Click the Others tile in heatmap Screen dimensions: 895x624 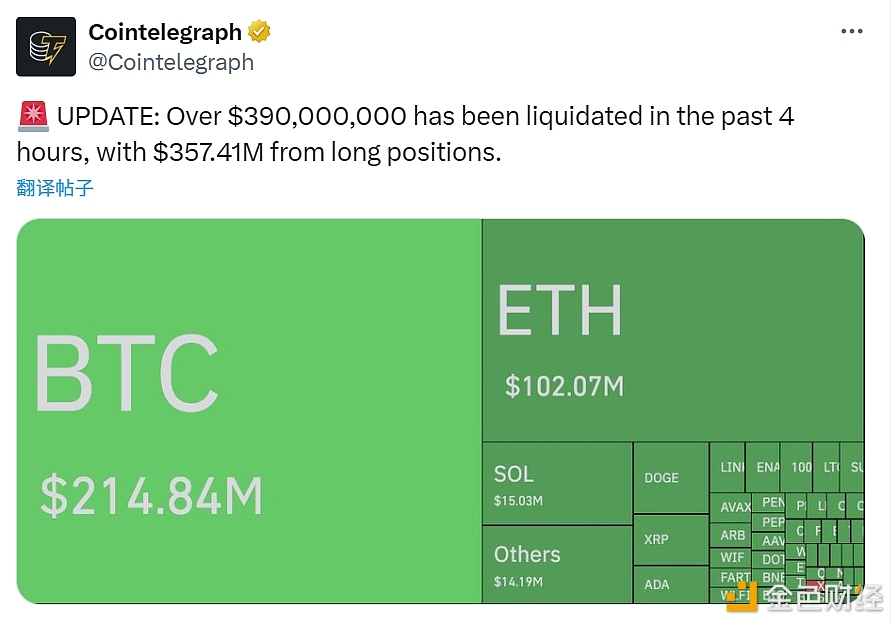pyautogui.click(x=557, y=564)
